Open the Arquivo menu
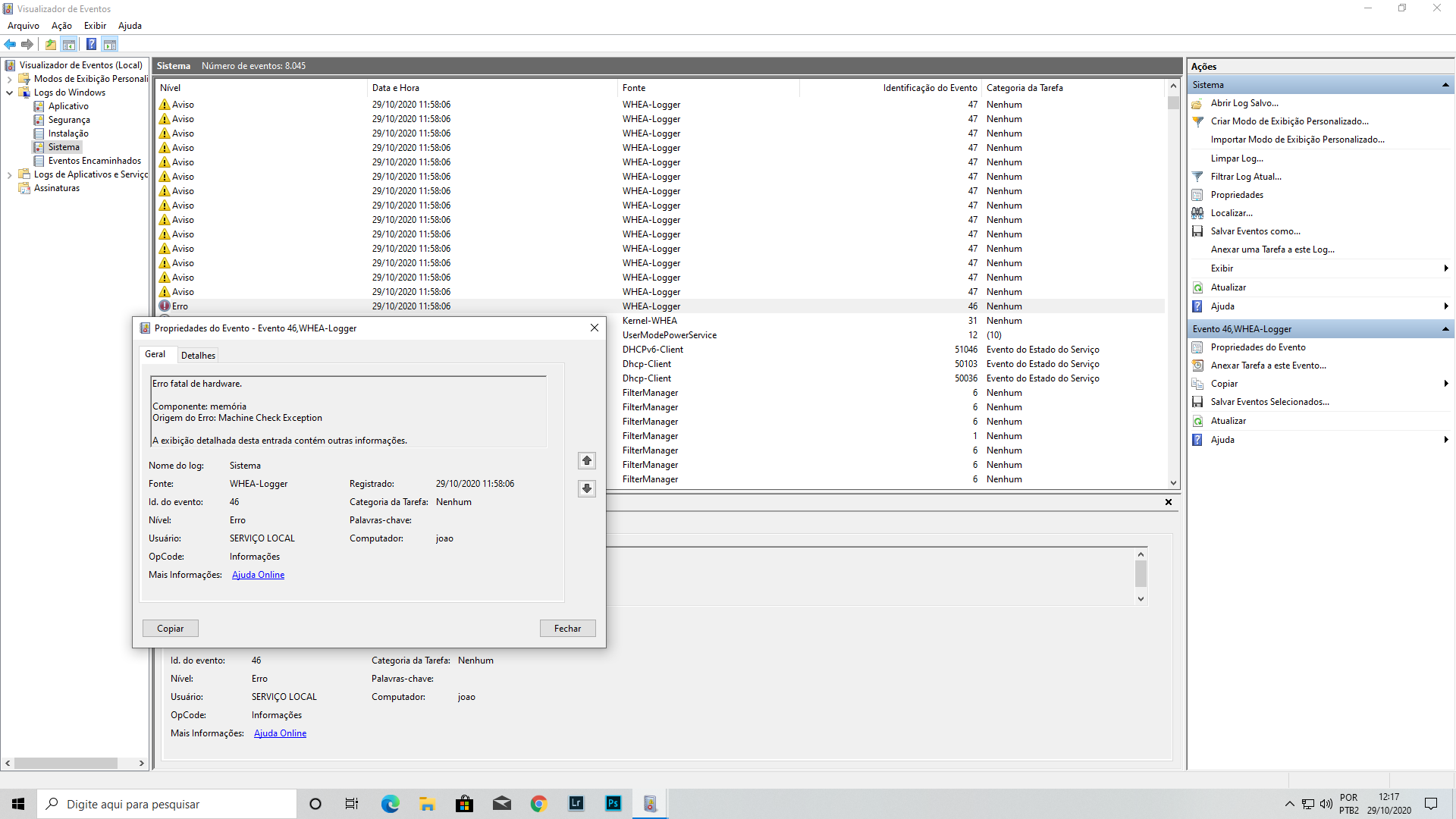Image resolution: width=1456 pixels, height=819 pixels. pos(24,26)
